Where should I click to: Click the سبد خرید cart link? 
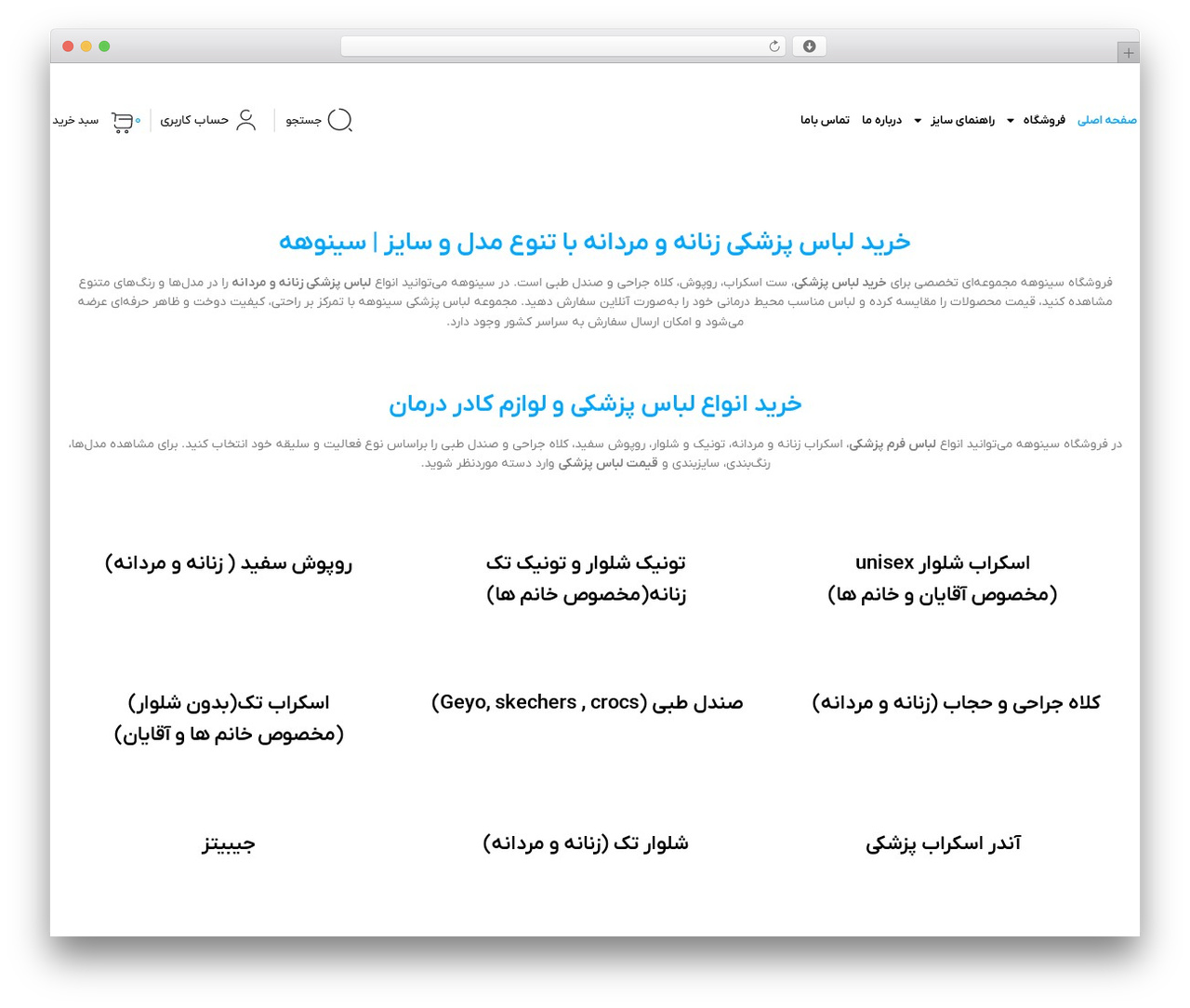click(x=75, y=120)
